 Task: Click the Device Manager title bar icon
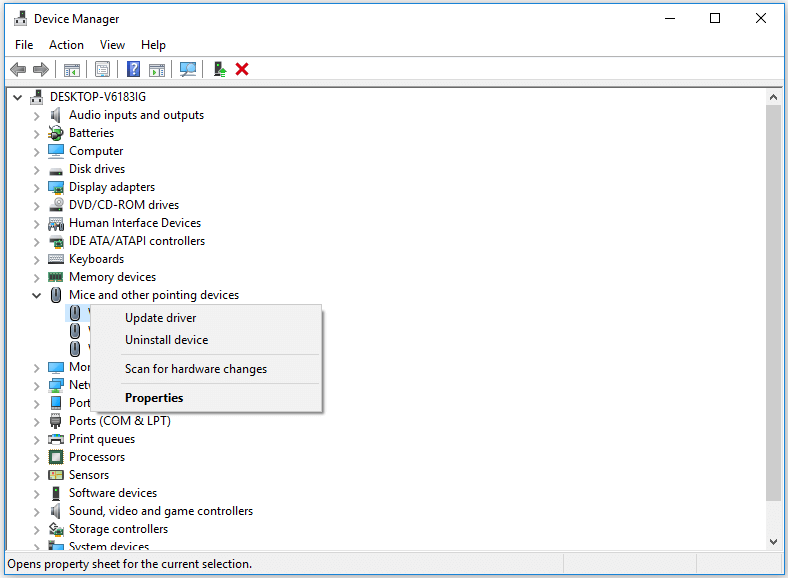21,19
